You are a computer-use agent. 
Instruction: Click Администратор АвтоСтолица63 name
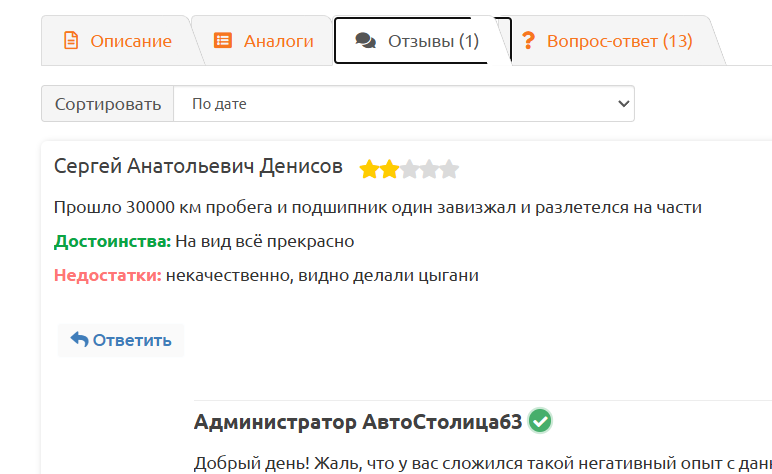358,422
